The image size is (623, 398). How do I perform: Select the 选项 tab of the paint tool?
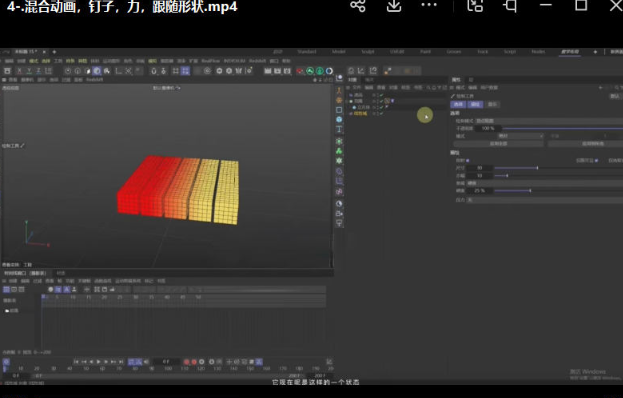tap(458, 104)
